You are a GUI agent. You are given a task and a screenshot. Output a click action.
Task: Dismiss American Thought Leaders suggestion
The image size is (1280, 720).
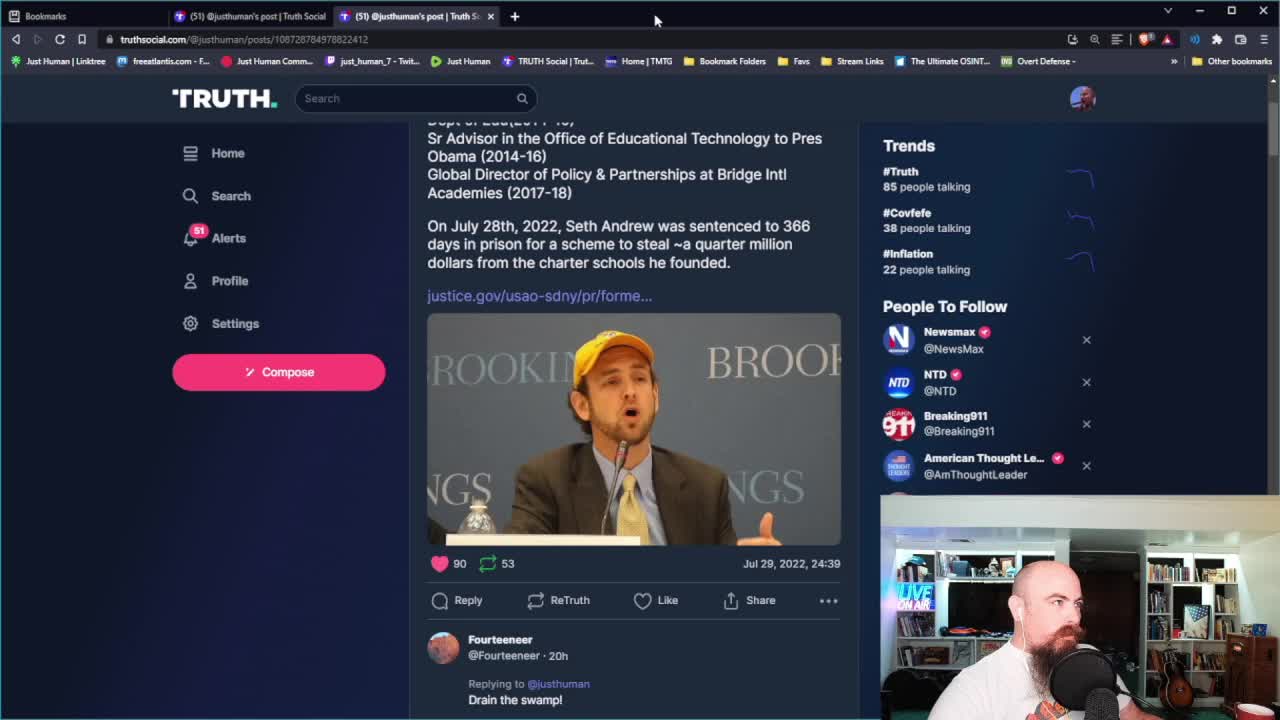1086,466
